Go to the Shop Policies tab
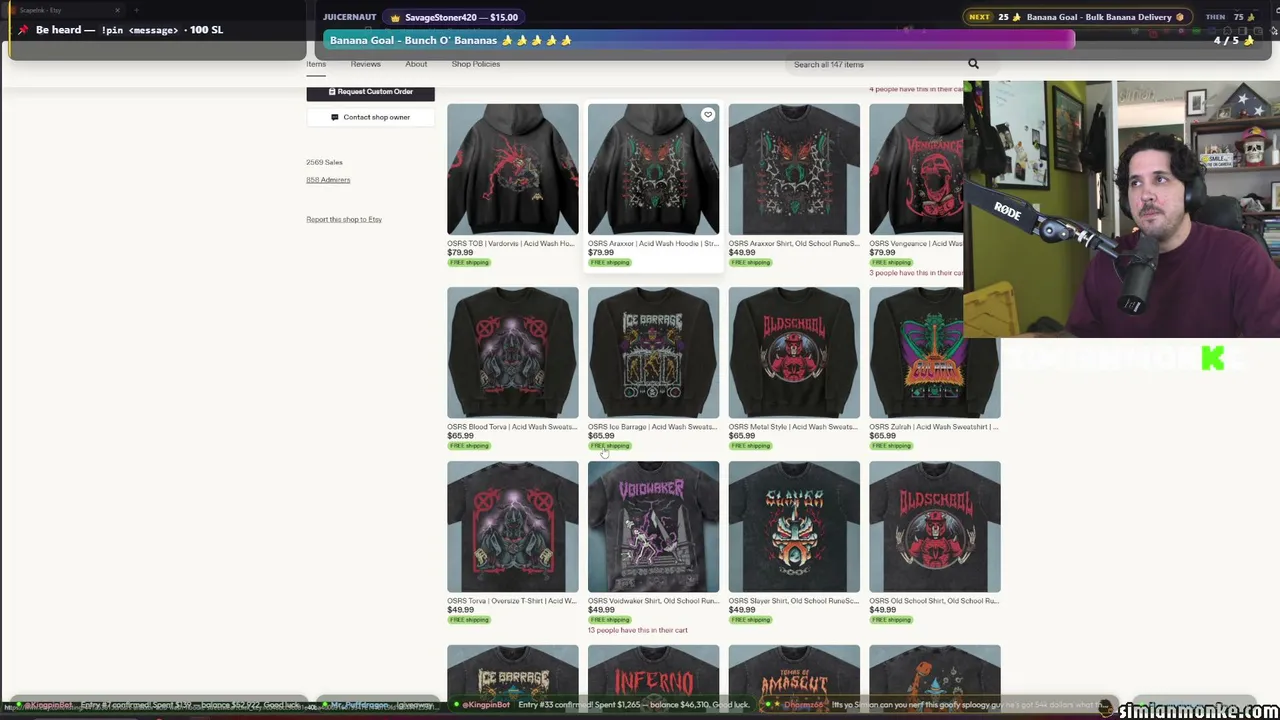The height and width of the screenshot is (720, 1280). (476, 64)
